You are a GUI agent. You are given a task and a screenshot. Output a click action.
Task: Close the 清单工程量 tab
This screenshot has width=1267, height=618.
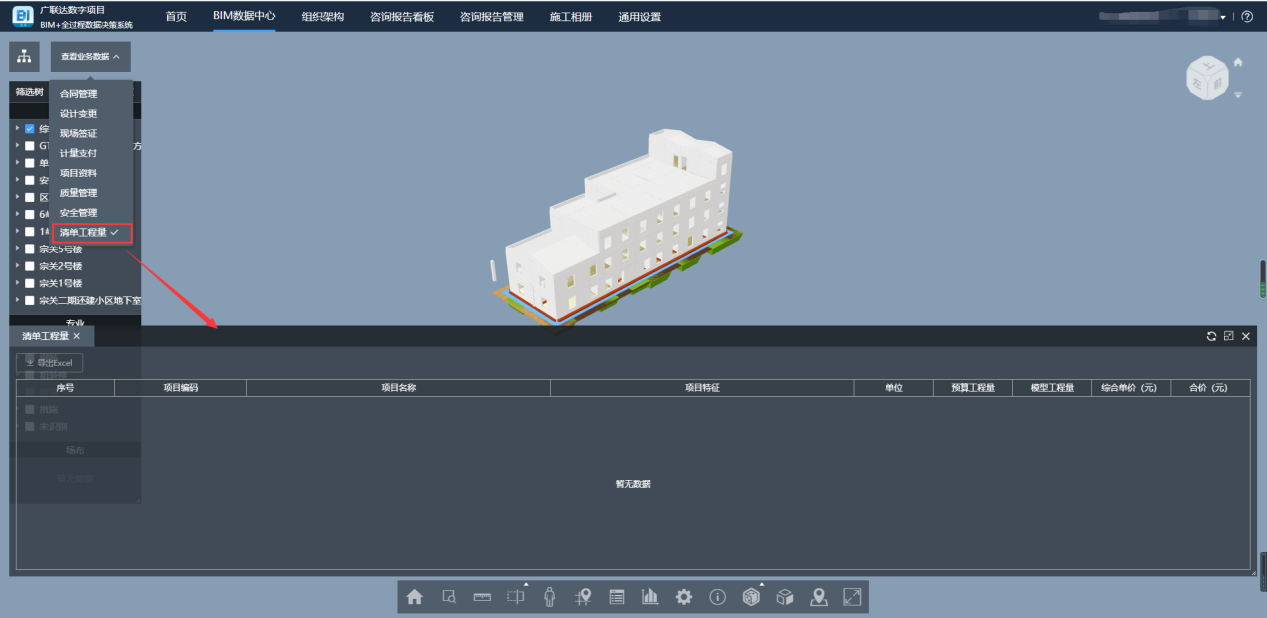(77, 336)
